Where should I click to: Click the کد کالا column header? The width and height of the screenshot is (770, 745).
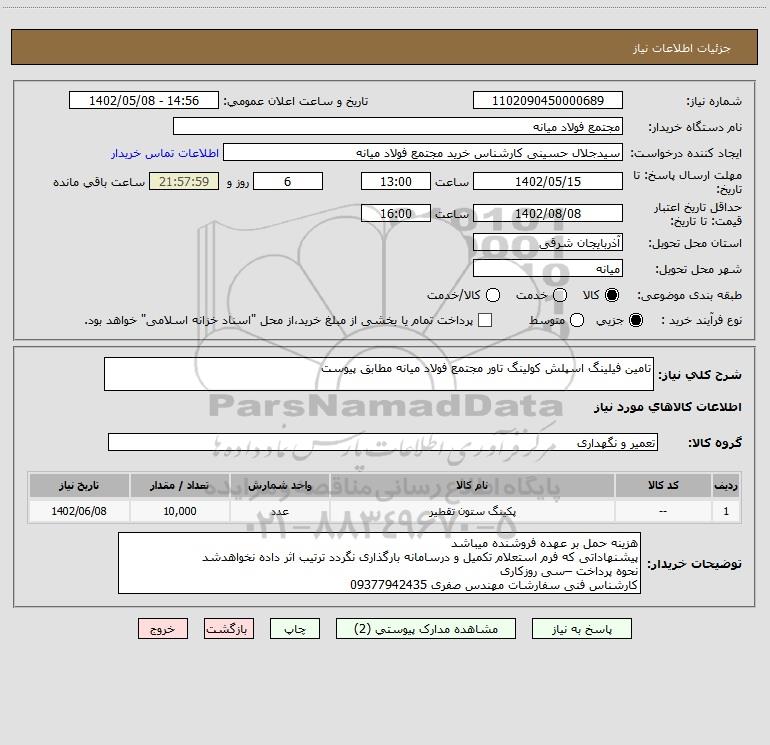(x=663, y=485)
